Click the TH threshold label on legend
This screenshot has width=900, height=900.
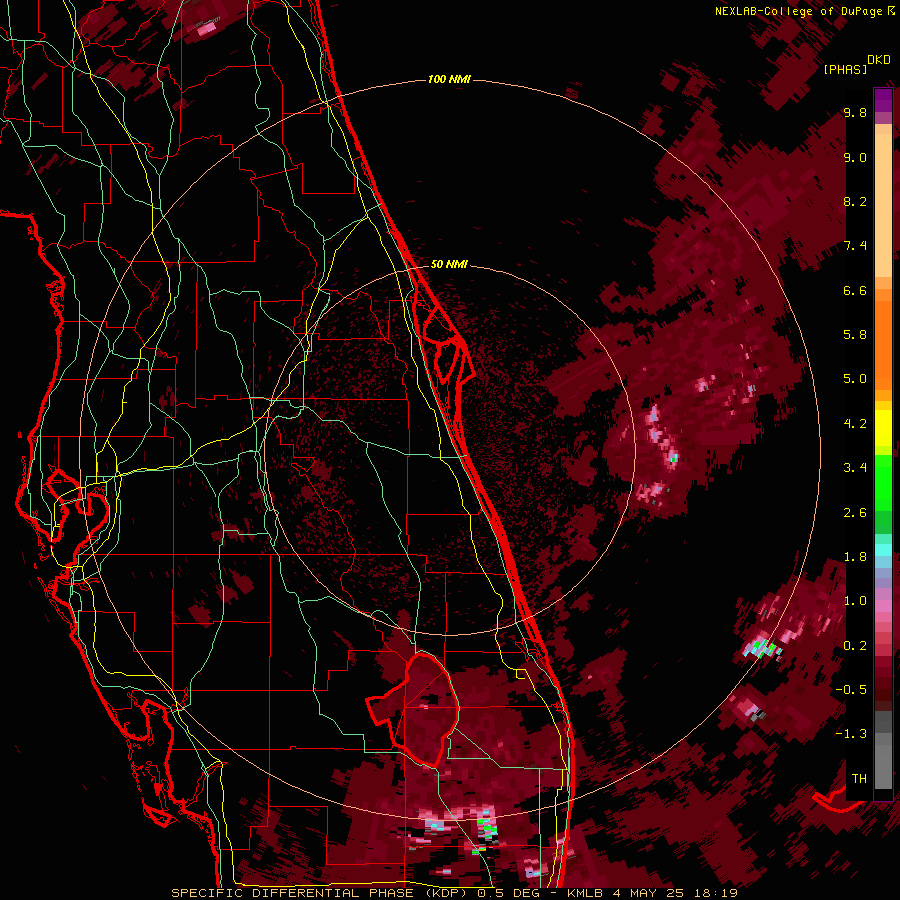[859, 779]
